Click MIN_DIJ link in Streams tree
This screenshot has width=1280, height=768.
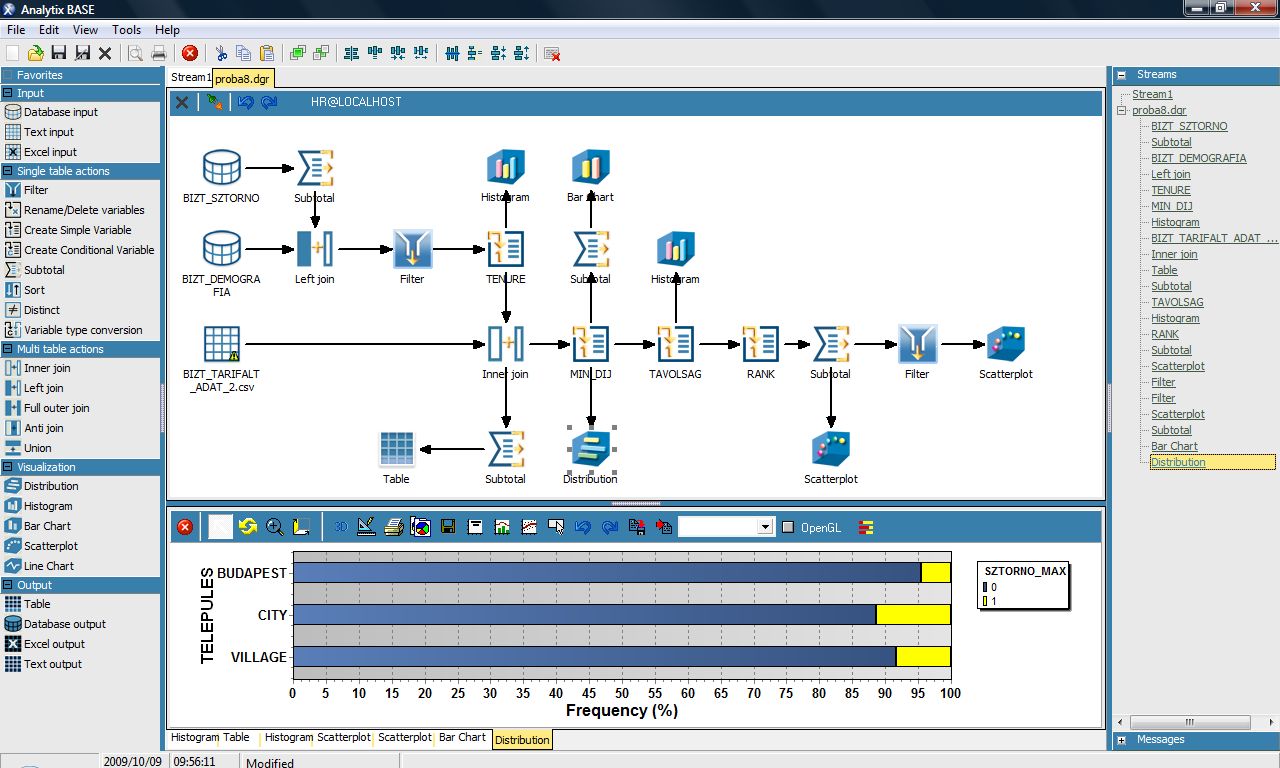pos(1169,206)
